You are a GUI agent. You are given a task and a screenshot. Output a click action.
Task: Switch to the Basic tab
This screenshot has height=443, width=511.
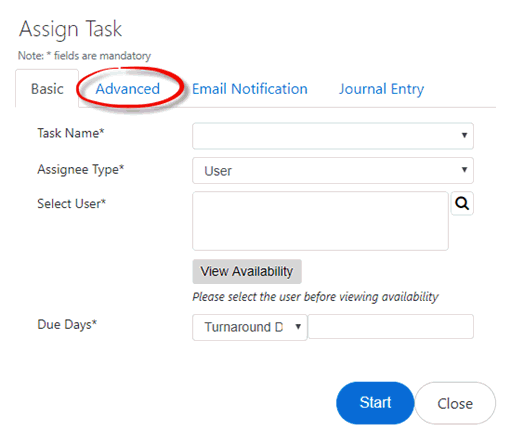click(47, 89)
